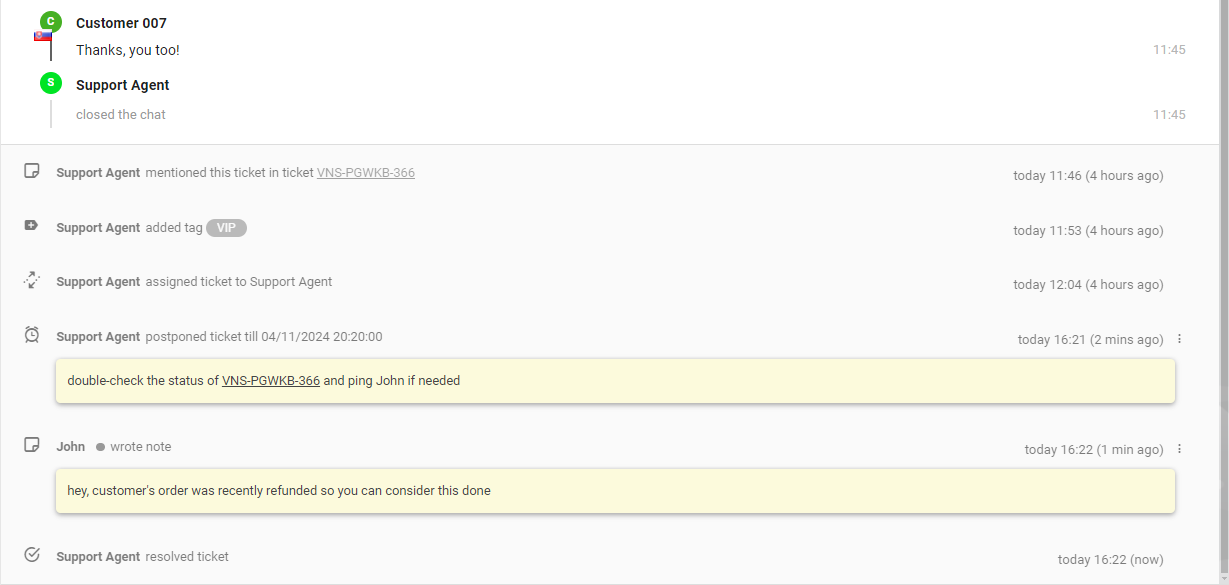
Task: Click the "closed the chat" status text
Action: 121,115
